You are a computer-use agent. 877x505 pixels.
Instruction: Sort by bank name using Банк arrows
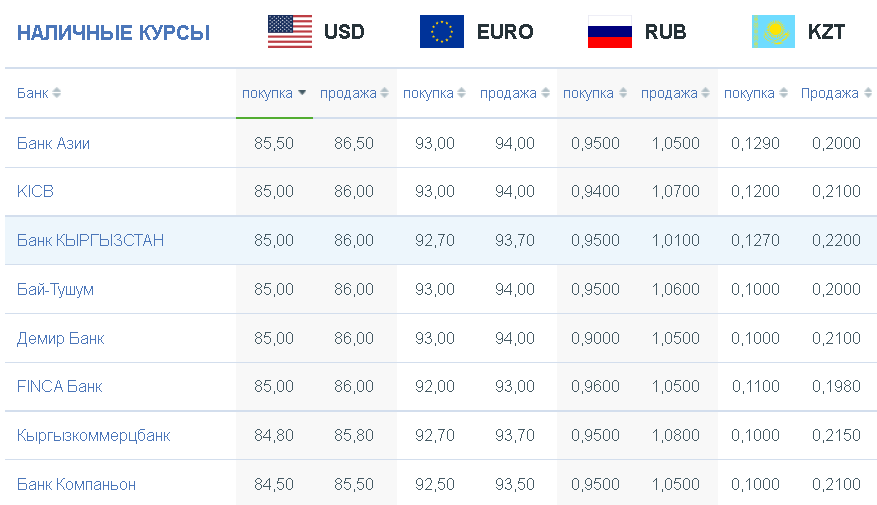click(56, 93)
